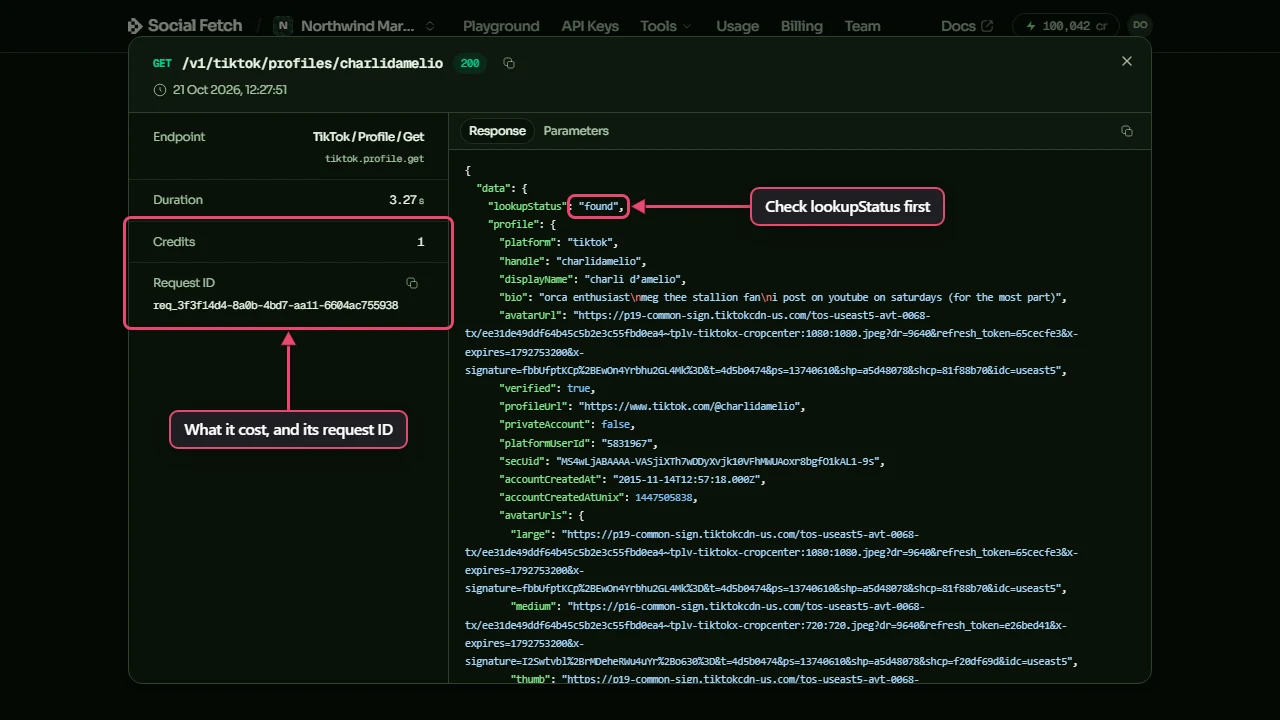Close the request detail dialog

[1127, 61]
